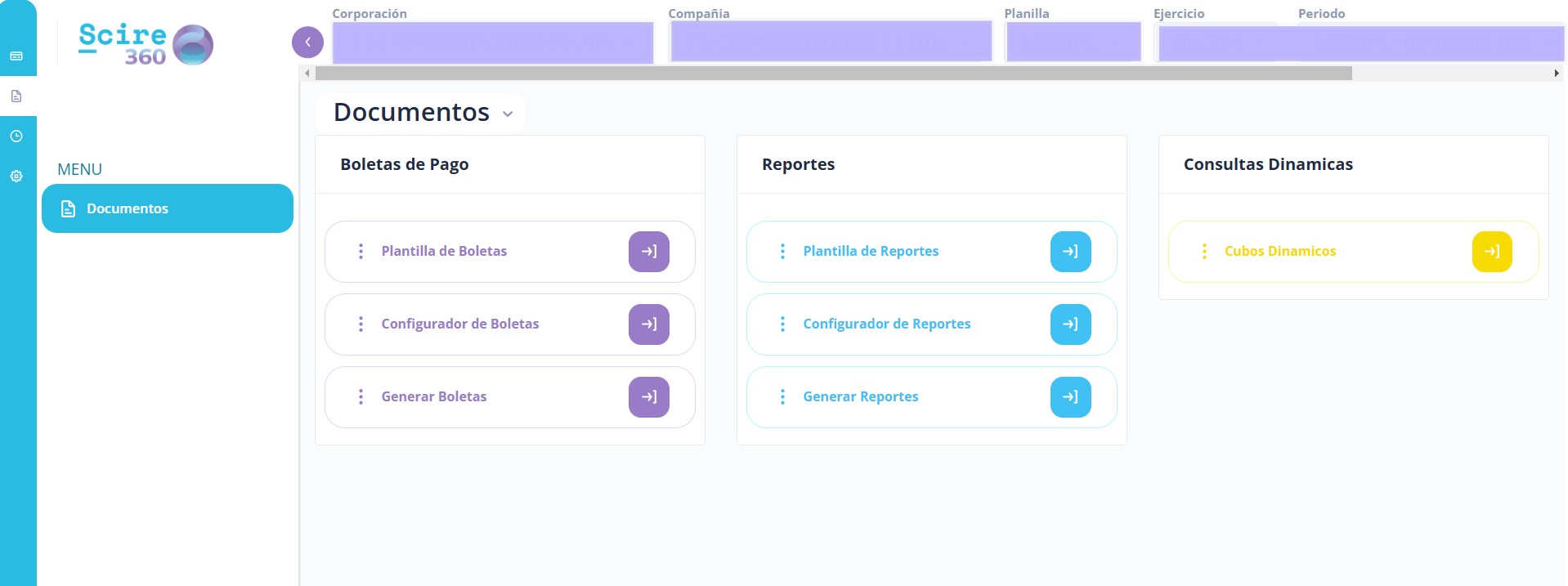Click purple arrow button for Plantilla de Boletas
The height and width of the screenshot is (586, 1568).
648,252
